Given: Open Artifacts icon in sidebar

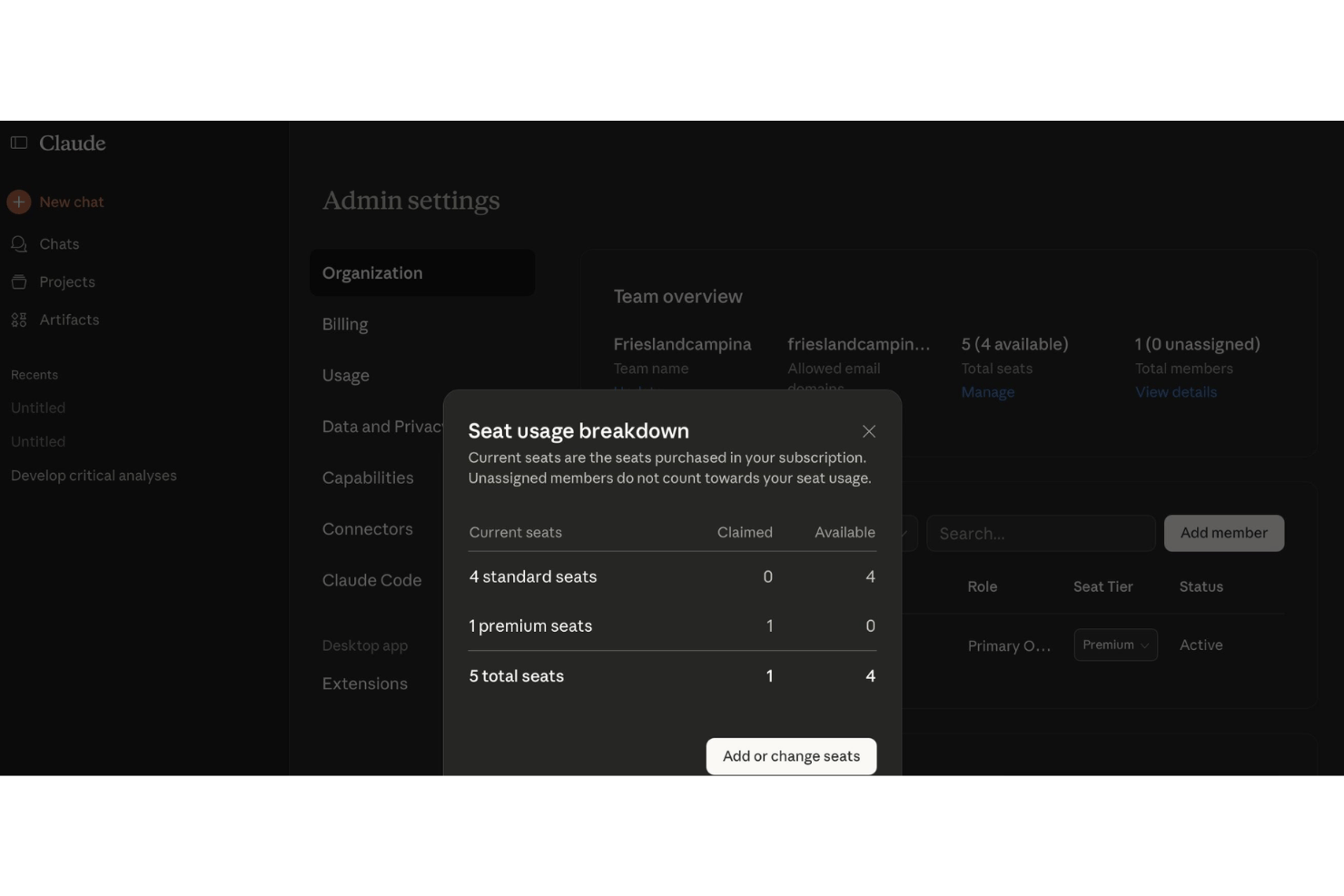Looking at the screenshot, I should point(19,320).
